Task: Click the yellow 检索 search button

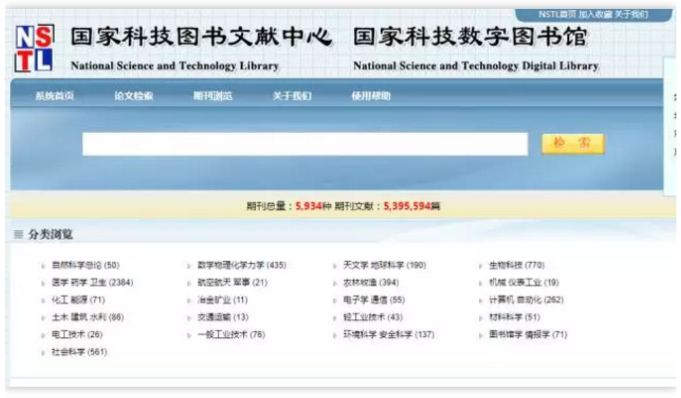Action: coord(573,144)
